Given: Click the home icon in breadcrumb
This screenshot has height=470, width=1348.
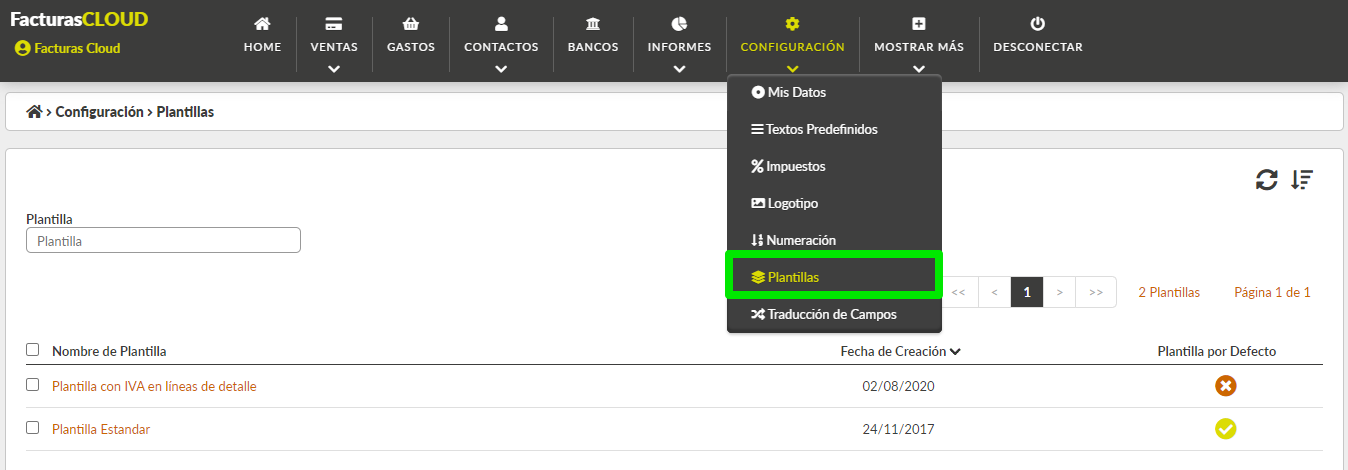Looking at the screenshot, I should (x=34, y=112).
